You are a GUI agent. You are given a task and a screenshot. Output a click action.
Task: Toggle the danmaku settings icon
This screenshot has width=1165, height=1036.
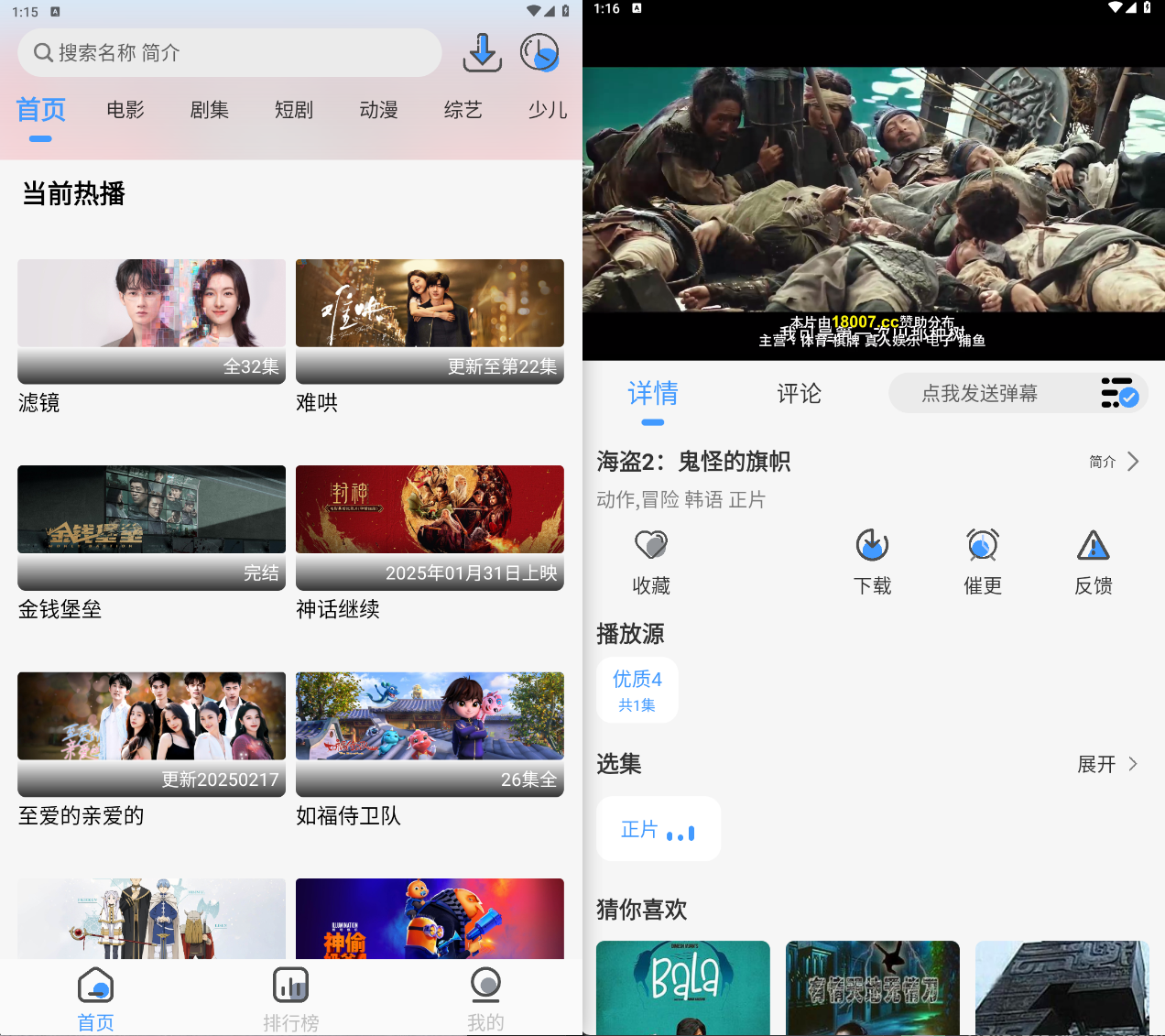[x=1119, y=393]
